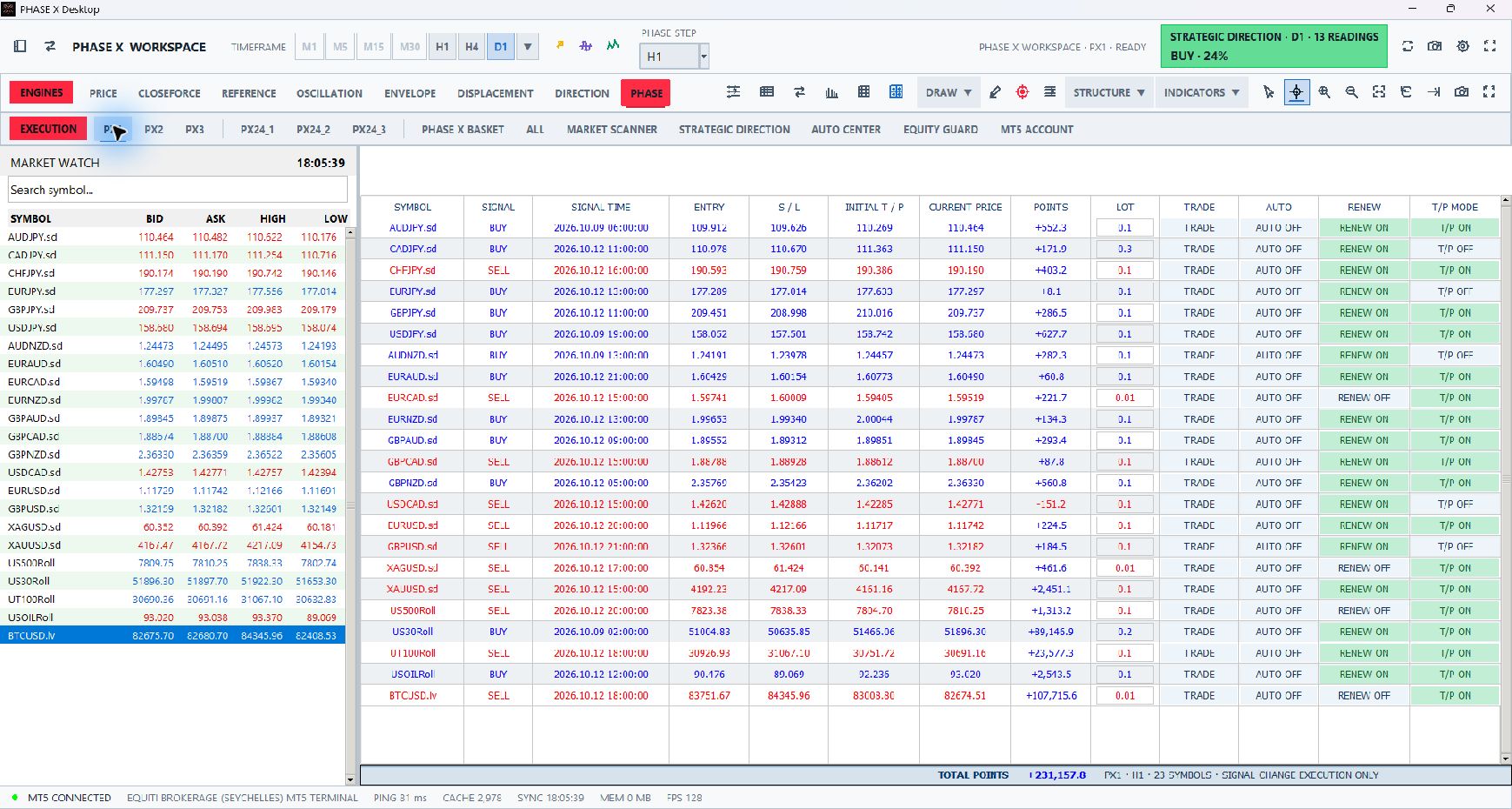Viewport: 1512px width, 809px height.
Task: Select the blue multi-panel grid layout icon
Action: pos(896,92)
